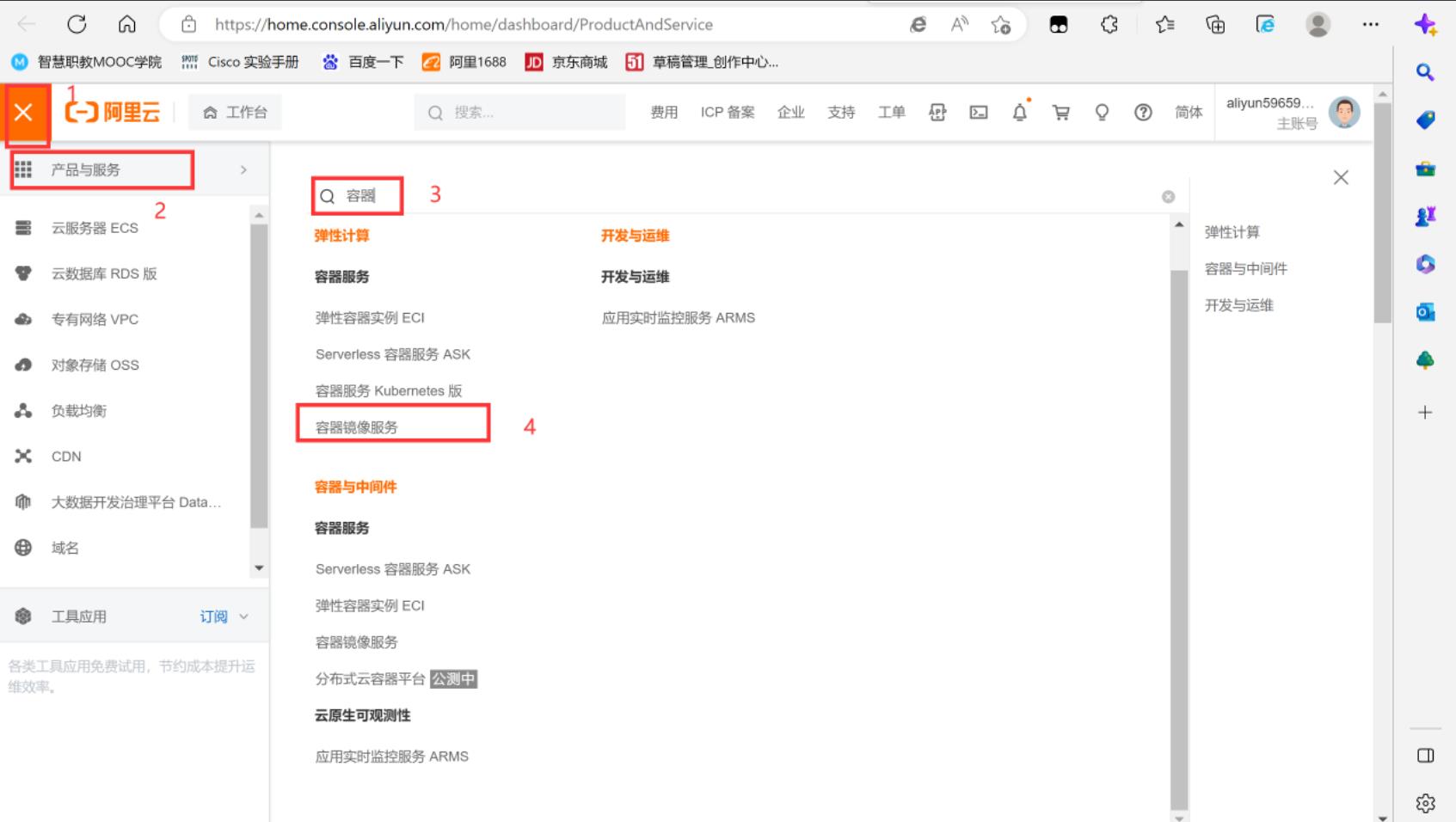The height and width of the screenshot is (822, 1456).
Task: Open 应用实时监控服务 ARMS under 开发与运维
Action: coord(679,318)
